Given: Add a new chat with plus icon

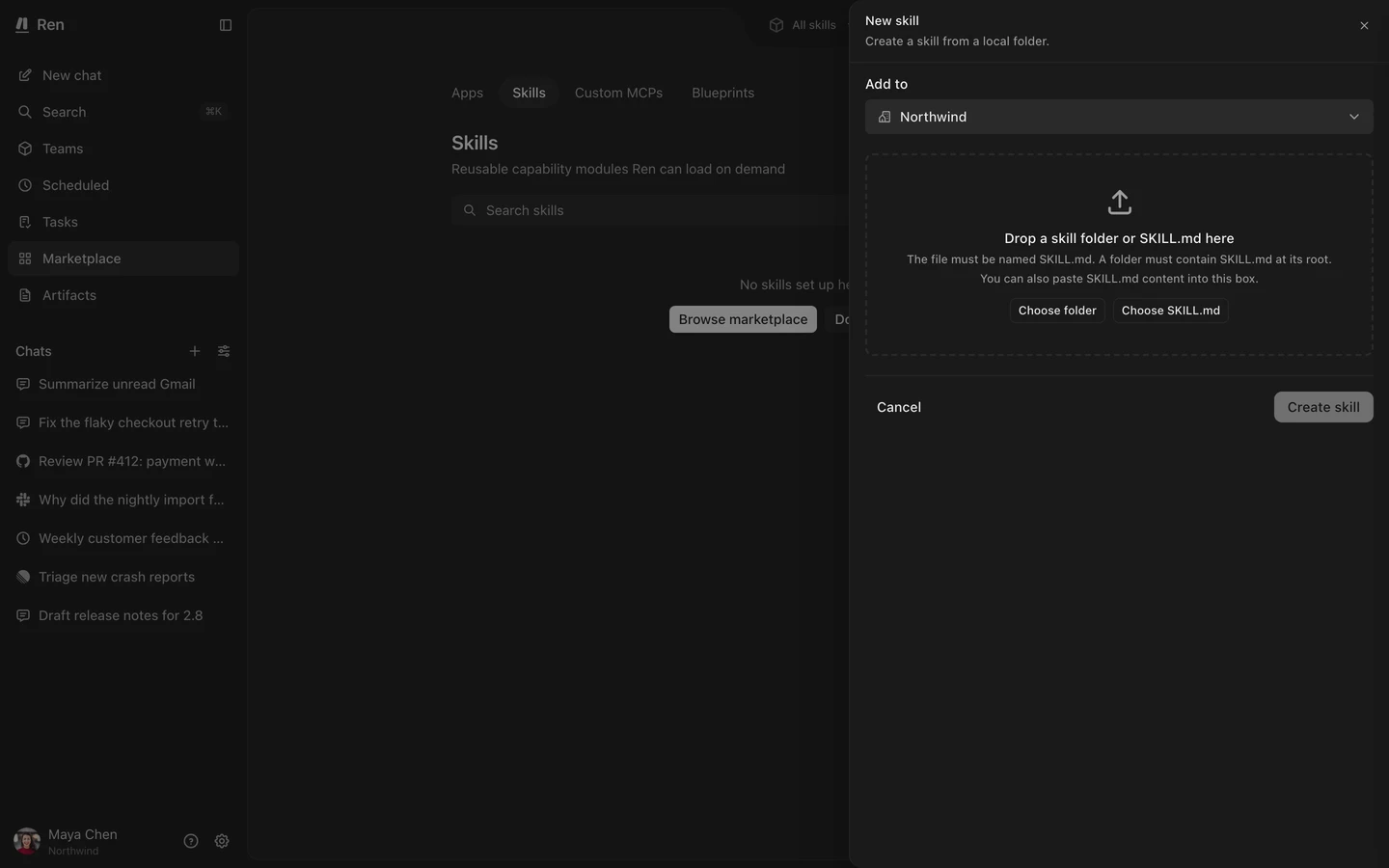Looking at the screenshot, I should click(195, 351).
